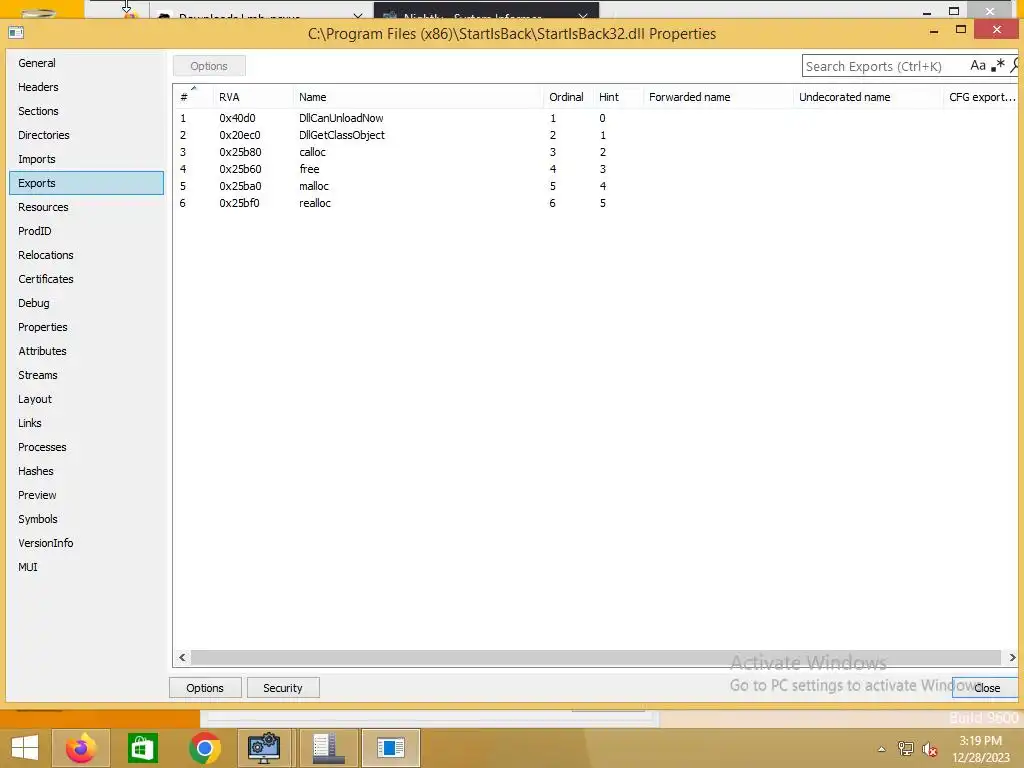The image size is (1024, 768).
Task: Open the General page
Action: (86, 63)
